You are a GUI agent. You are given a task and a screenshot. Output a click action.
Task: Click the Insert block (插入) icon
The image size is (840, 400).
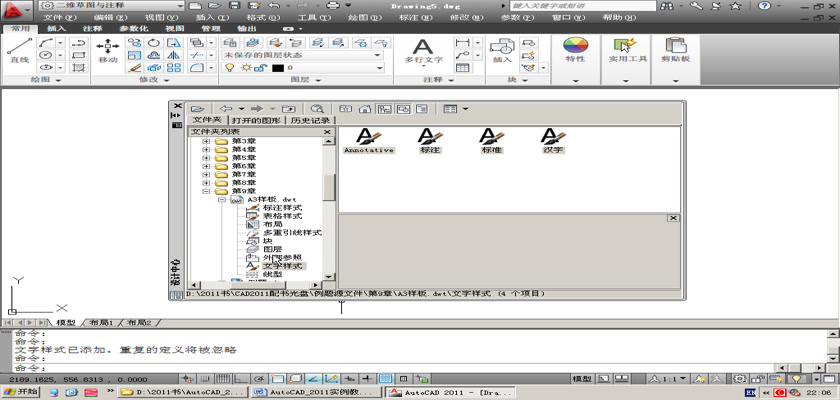502,52
